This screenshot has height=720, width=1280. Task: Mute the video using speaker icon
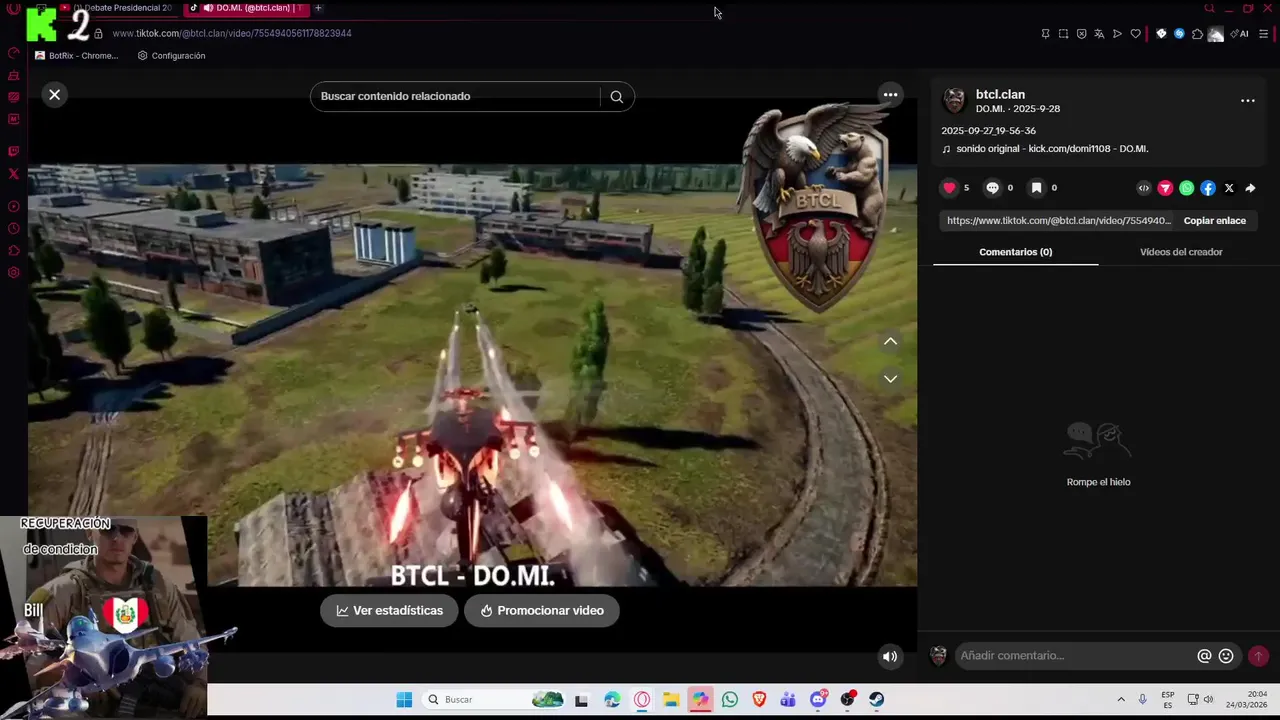[890, 657]
